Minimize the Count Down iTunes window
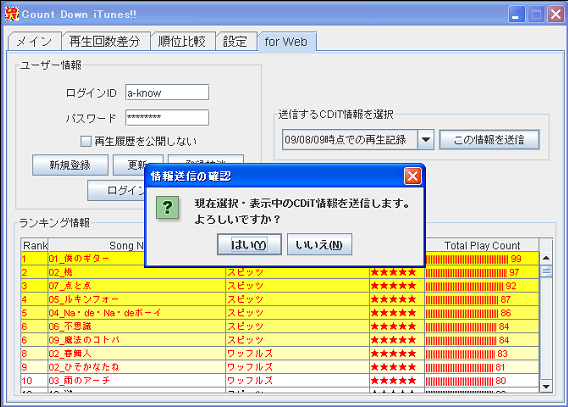 (x=517, y=14)
